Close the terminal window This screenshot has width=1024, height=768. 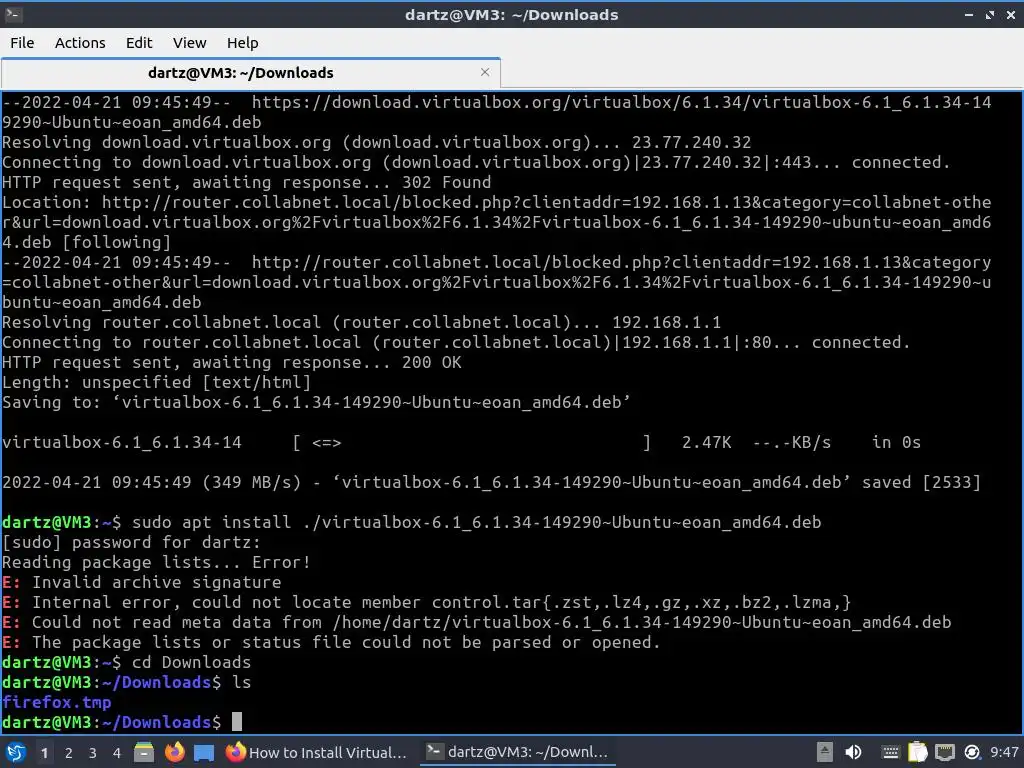click(1011, 14)
